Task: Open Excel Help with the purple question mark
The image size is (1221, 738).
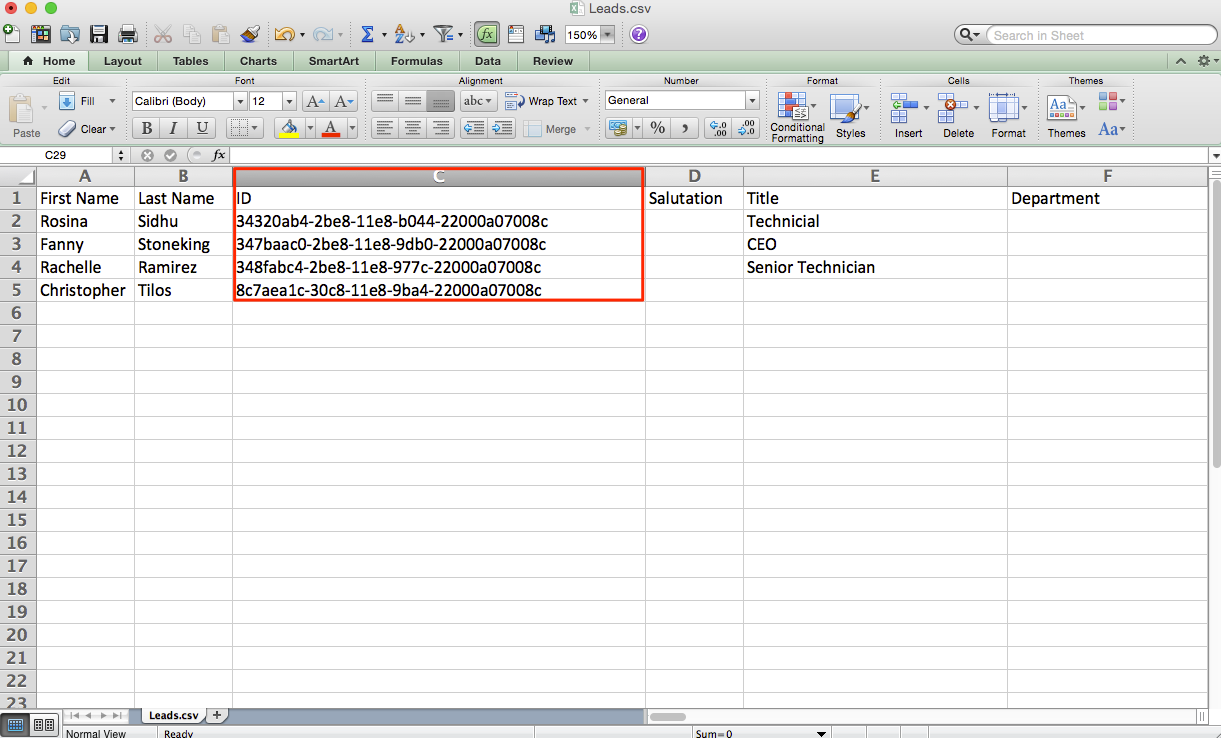Action: tap(639, 35)
